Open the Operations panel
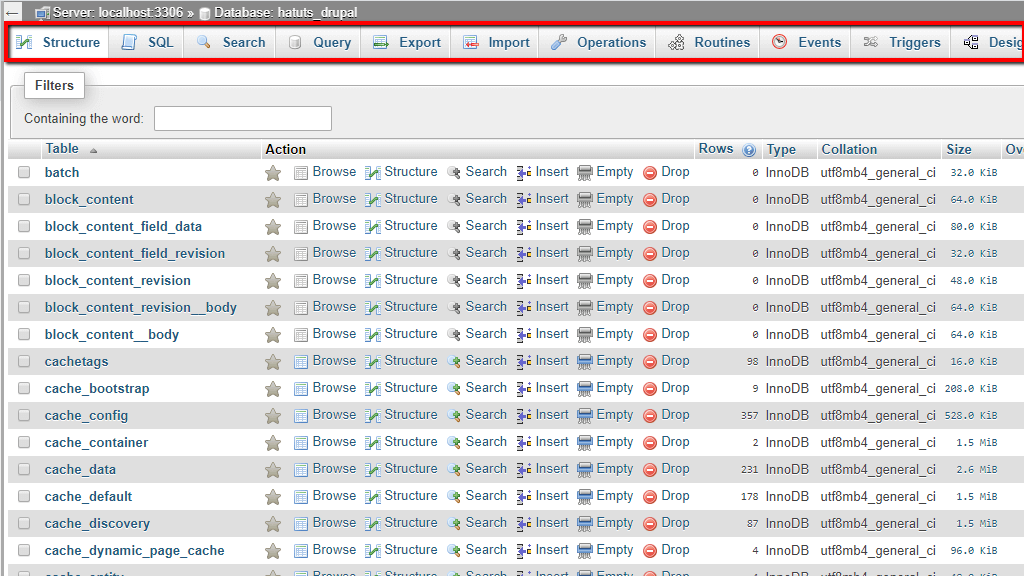Screen dimensions: 1024x576 tap(562, 42)
